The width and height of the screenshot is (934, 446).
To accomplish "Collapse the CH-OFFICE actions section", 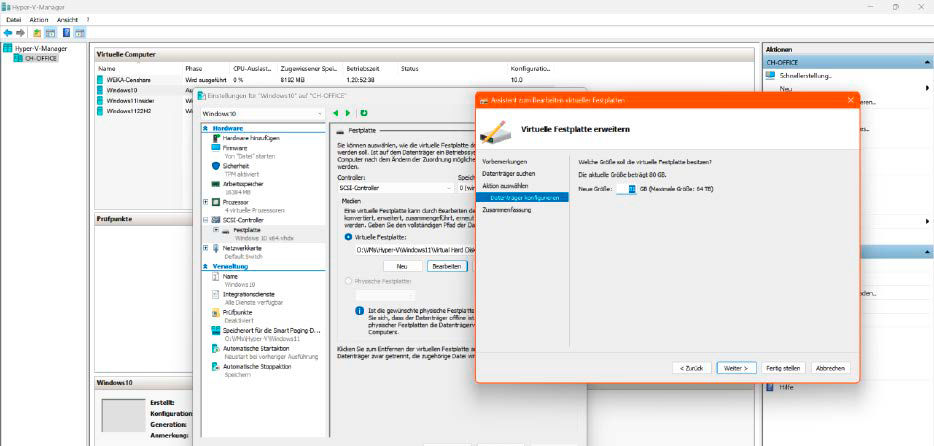I will click(927, 63).
